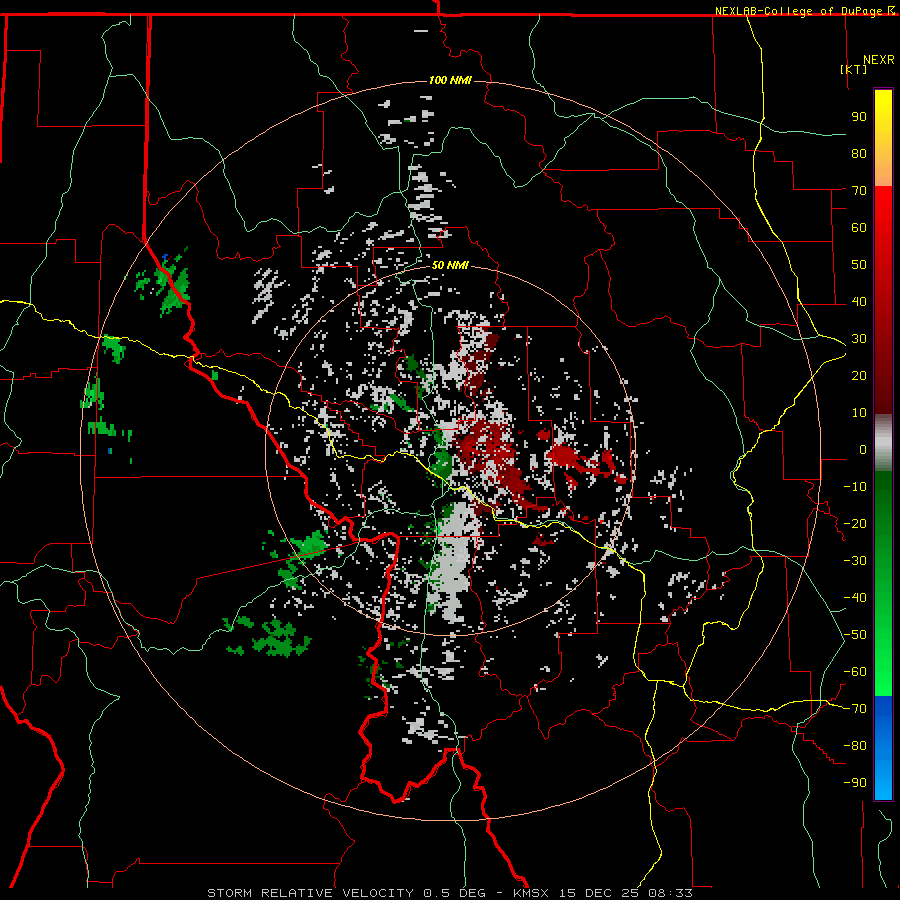Click the 0 value on the velocity scale

click(863, 450)
